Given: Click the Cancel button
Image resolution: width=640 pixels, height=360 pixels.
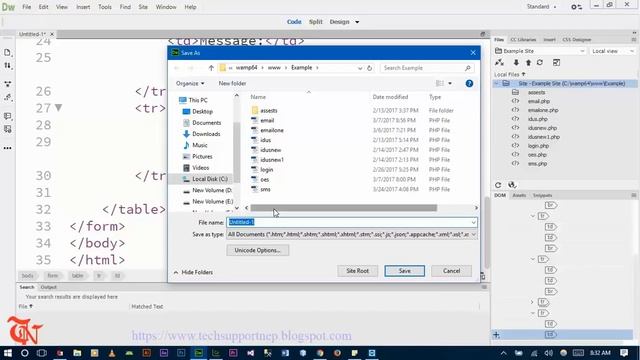Looking at the screenshot, I should pyautogui.click(x=451, y=271).
